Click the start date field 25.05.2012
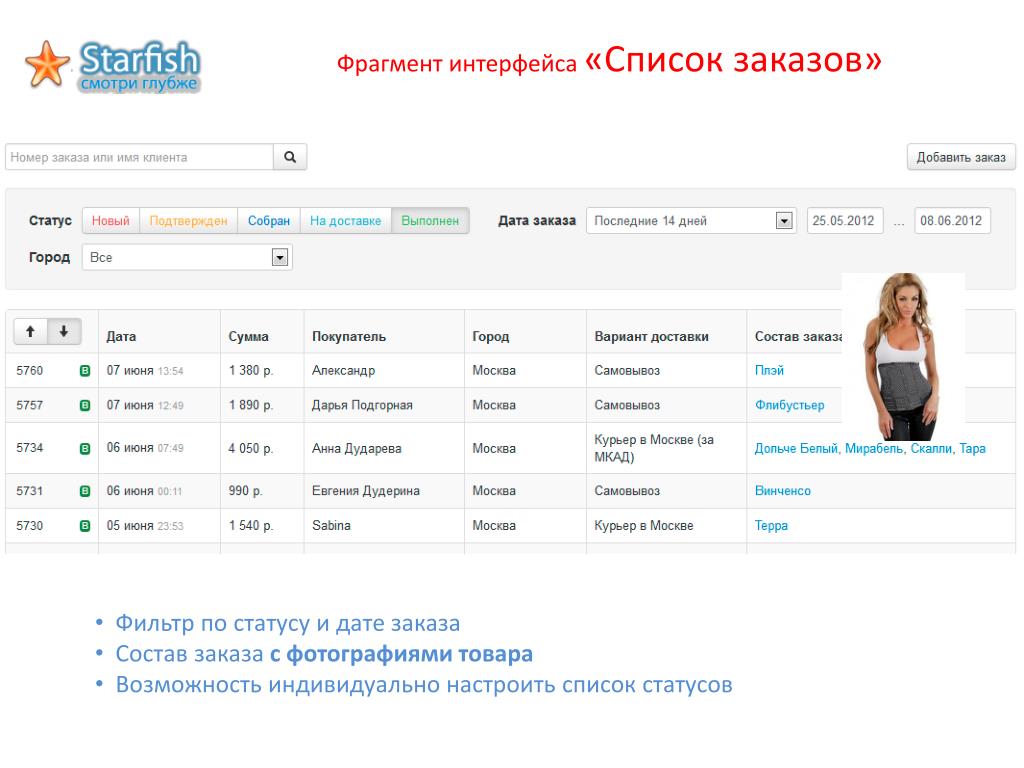 [845, 221]
